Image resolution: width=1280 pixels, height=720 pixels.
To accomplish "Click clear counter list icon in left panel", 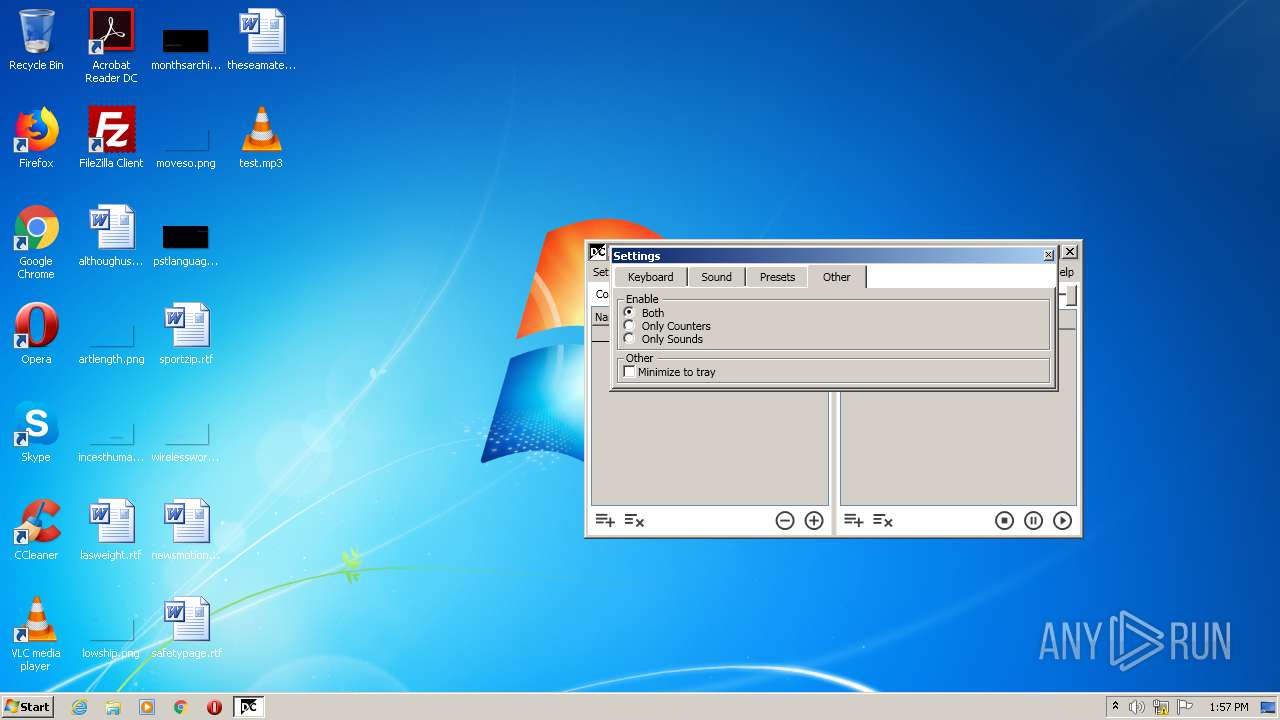I will point(634,520).
